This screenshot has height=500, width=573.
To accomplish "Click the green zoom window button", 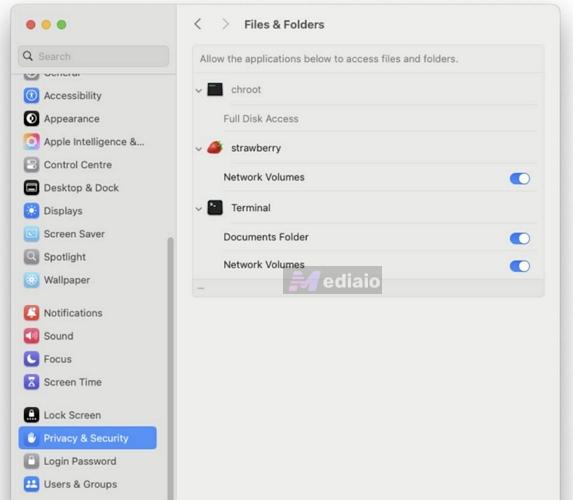I will pos(62,24).
